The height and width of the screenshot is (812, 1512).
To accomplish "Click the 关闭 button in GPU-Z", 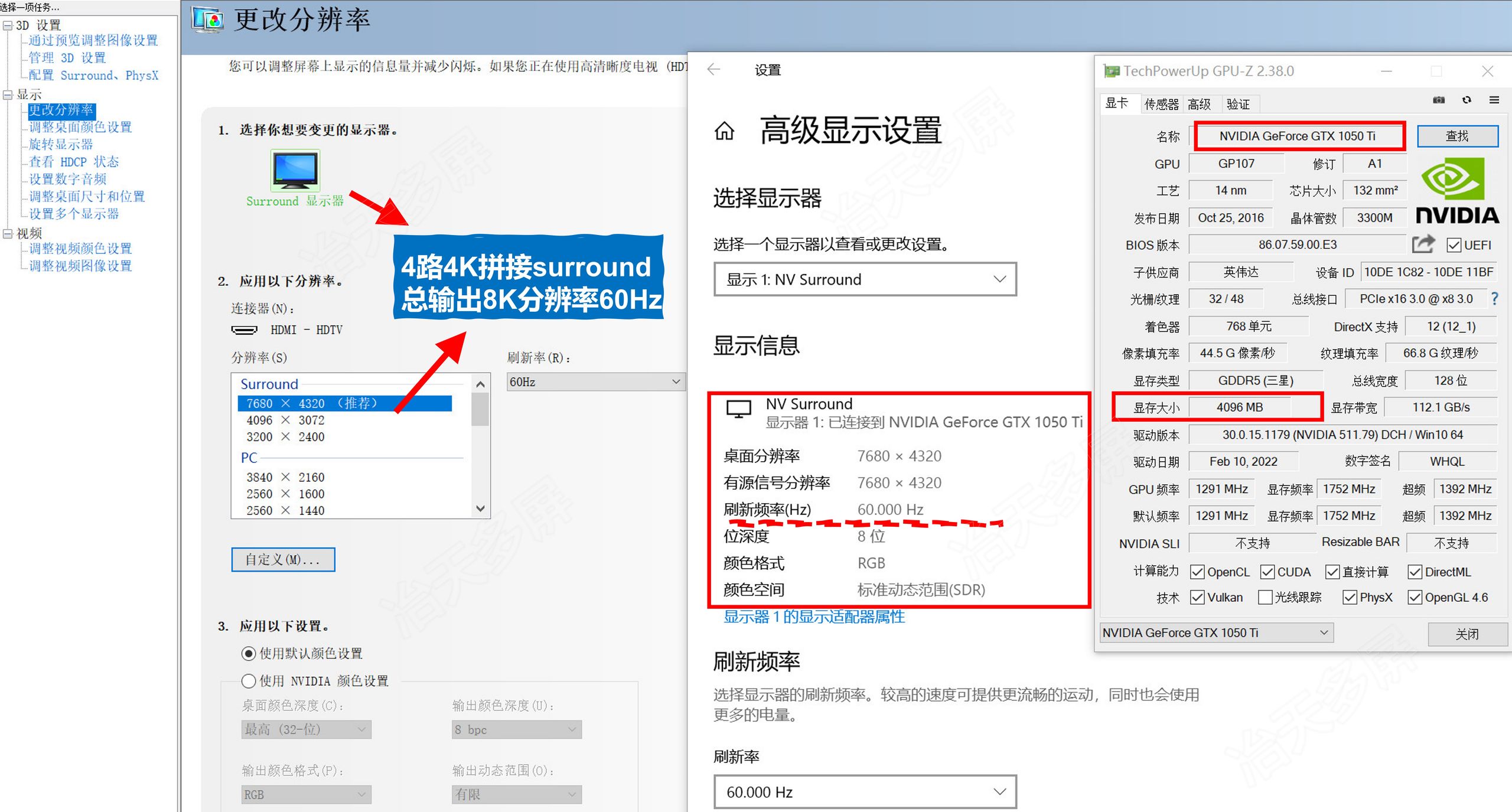I will click(x=1467, y=634).
